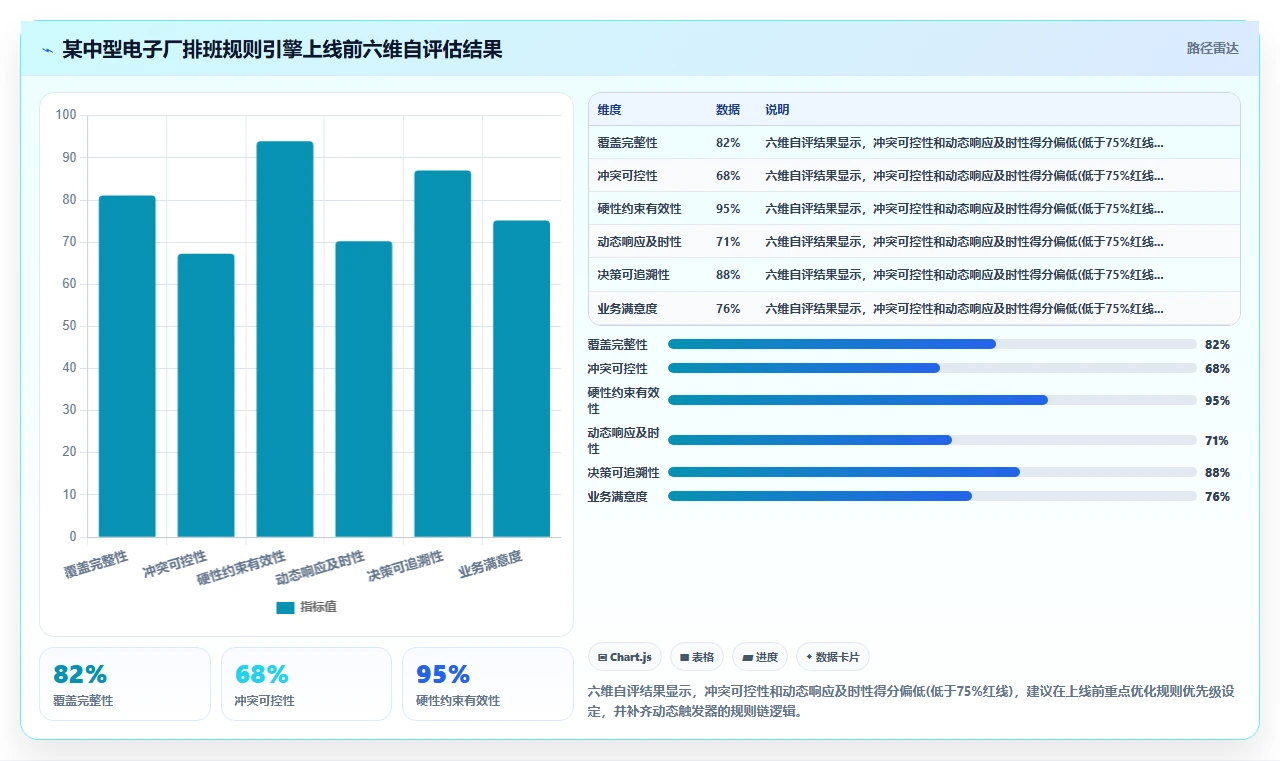Click the 冲突可控性 bar in chart
Viewport: 1280px width, 761px height.
click(206, 395)
